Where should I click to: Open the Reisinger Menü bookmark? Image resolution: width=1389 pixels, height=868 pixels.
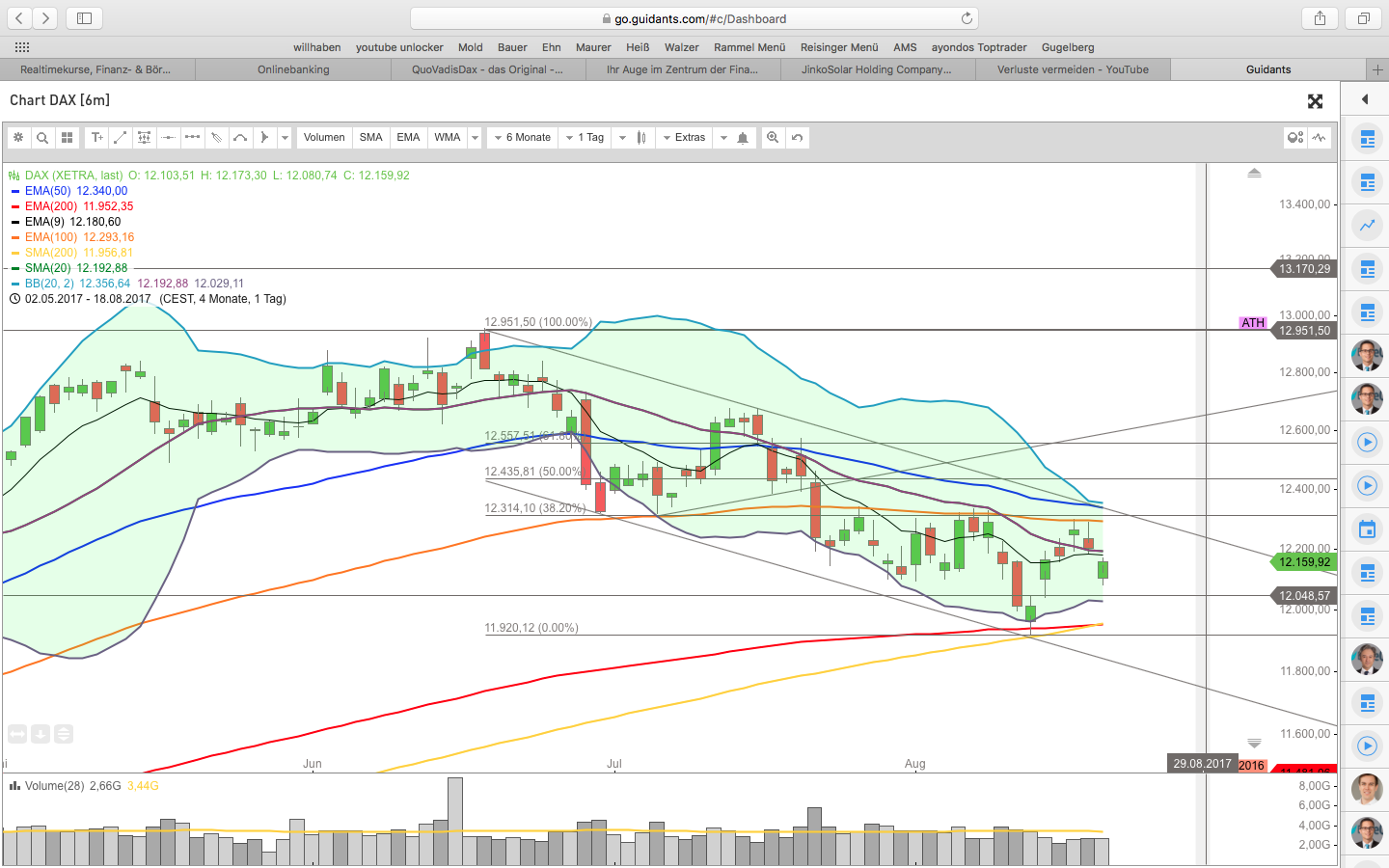click(839, 47)
